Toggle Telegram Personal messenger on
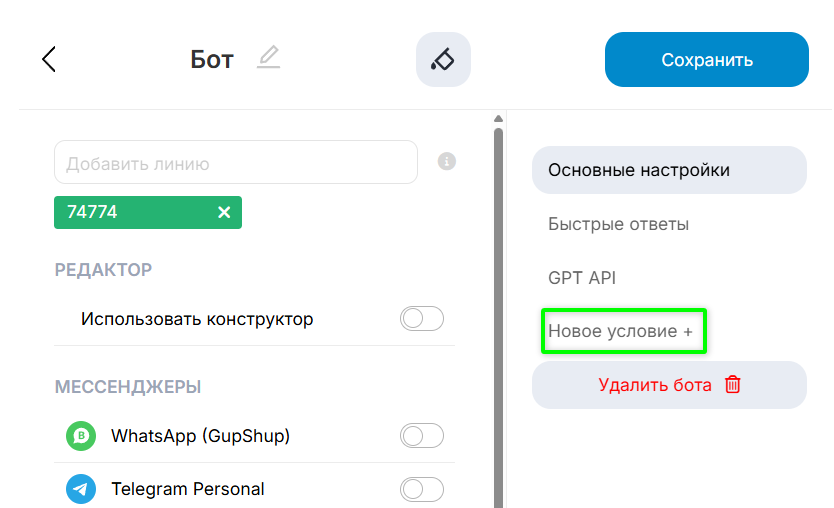Image resolution: width=834 pixels, height=508 pixels. pyautogui.click(x=421, y=489)
